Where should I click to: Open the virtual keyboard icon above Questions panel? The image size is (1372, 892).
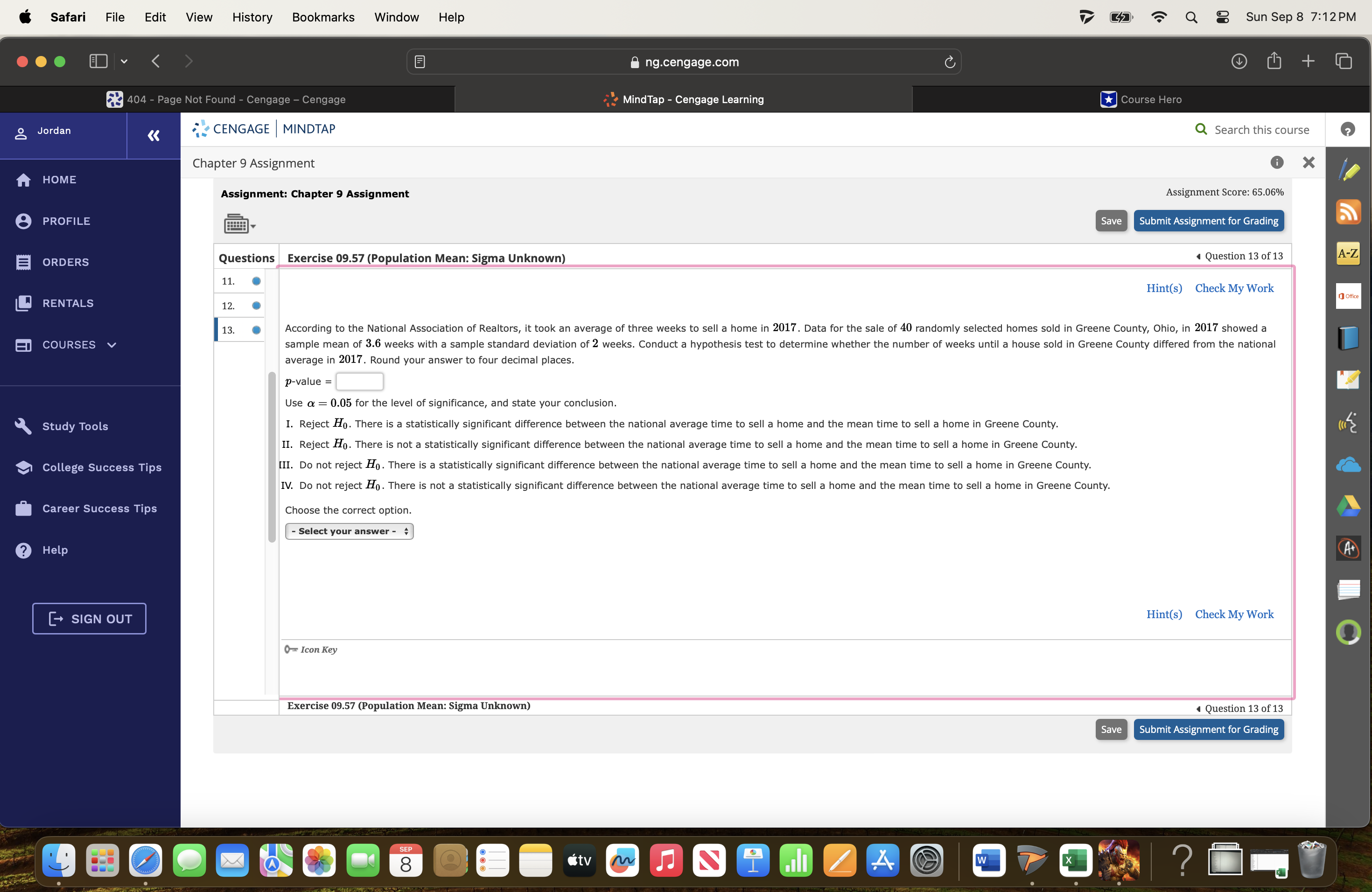tap(236, 223)
